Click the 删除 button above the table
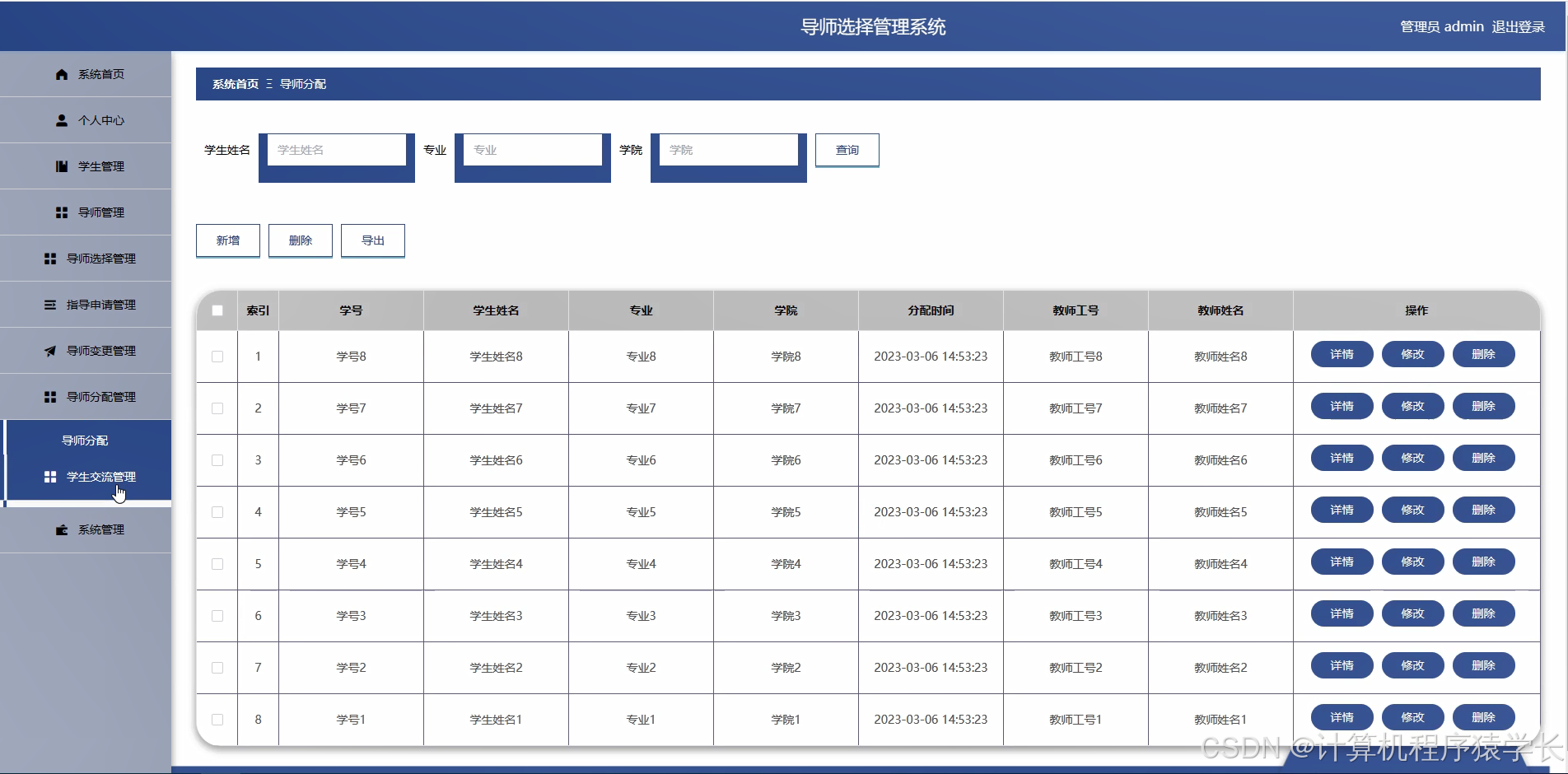This screenshot has width=1568, height=774. [301, 240]
